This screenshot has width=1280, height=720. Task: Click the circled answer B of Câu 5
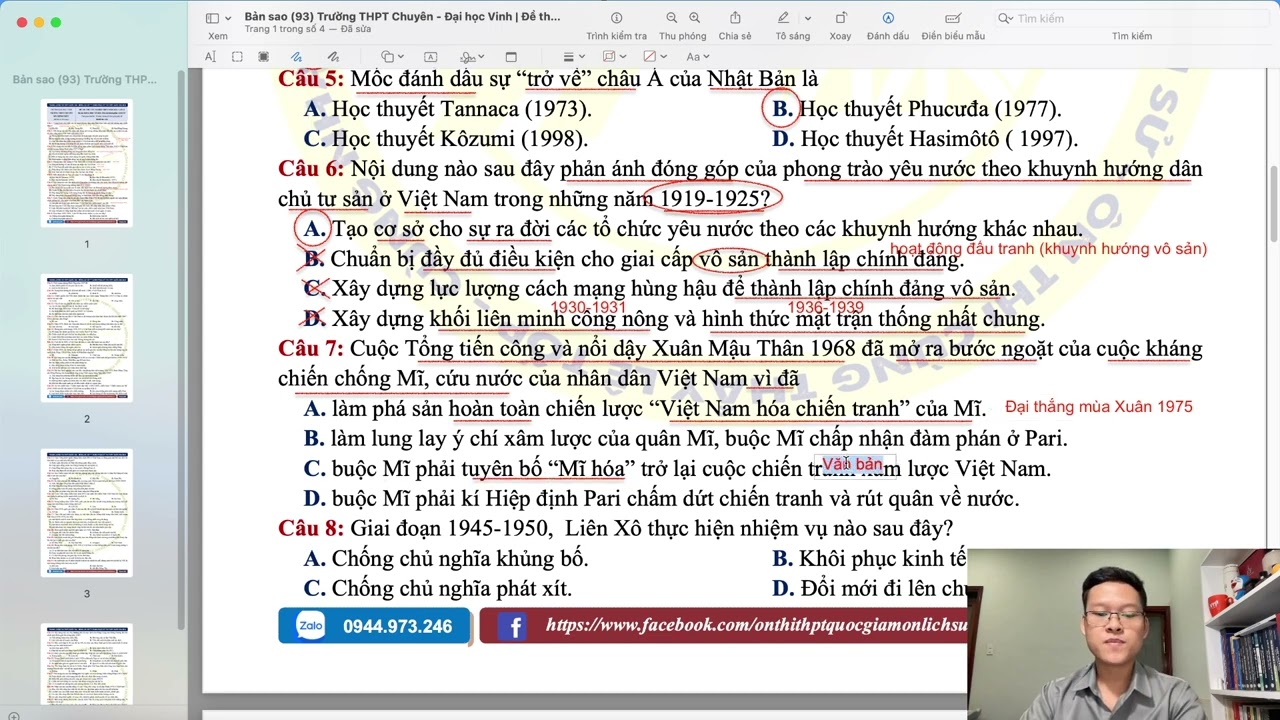(x=782, y=109)
